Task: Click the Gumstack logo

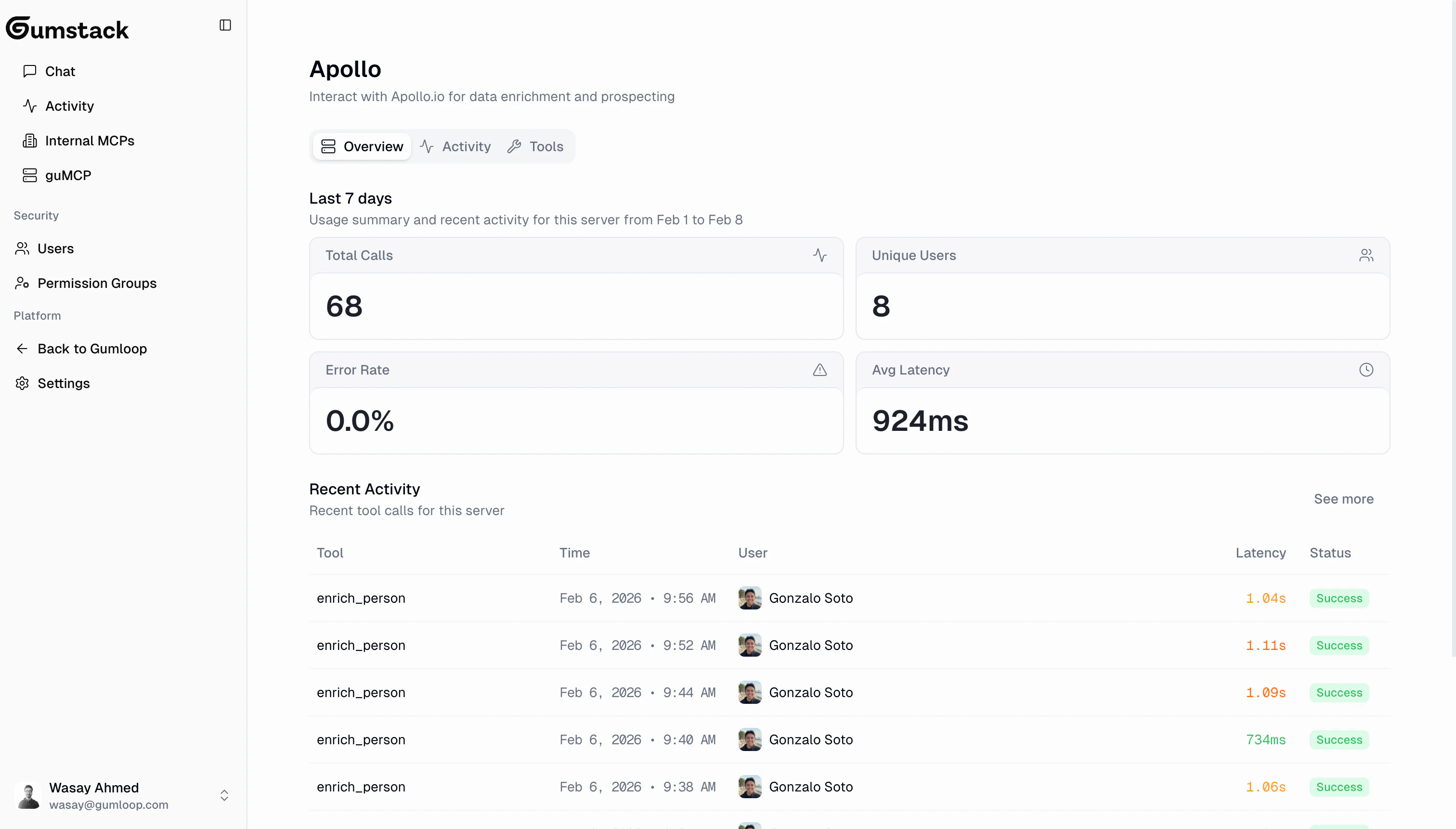Action: pos(66,28)
